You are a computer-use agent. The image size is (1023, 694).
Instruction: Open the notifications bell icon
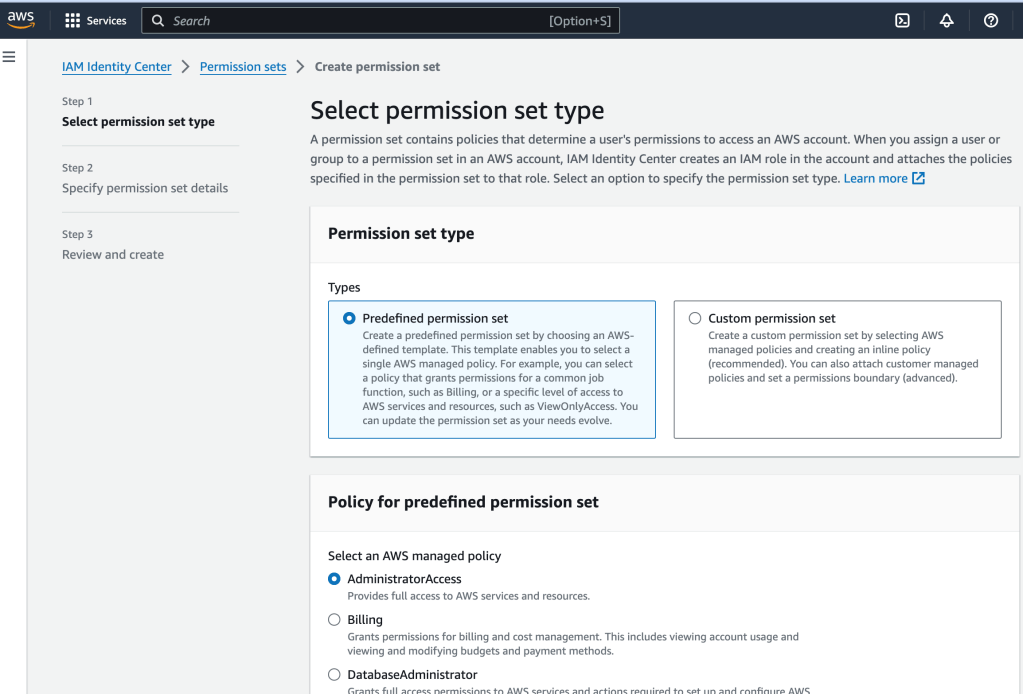947,21
